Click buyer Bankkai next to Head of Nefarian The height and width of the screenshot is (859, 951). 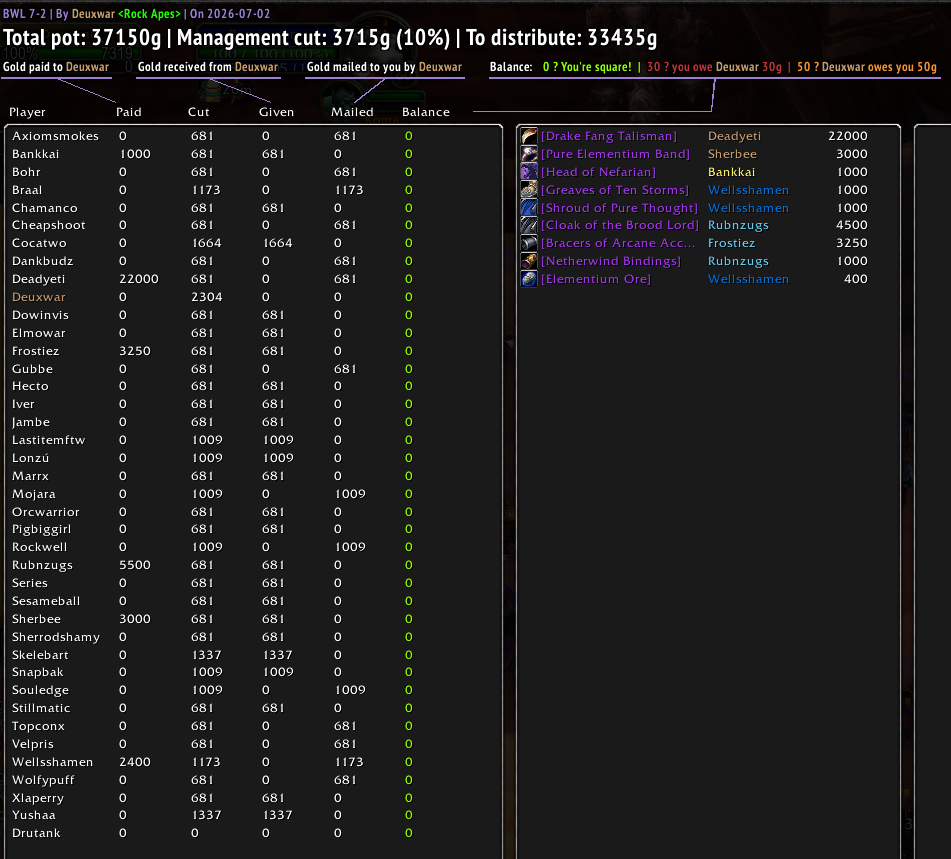pyautogui.click(x=731, y=172)
